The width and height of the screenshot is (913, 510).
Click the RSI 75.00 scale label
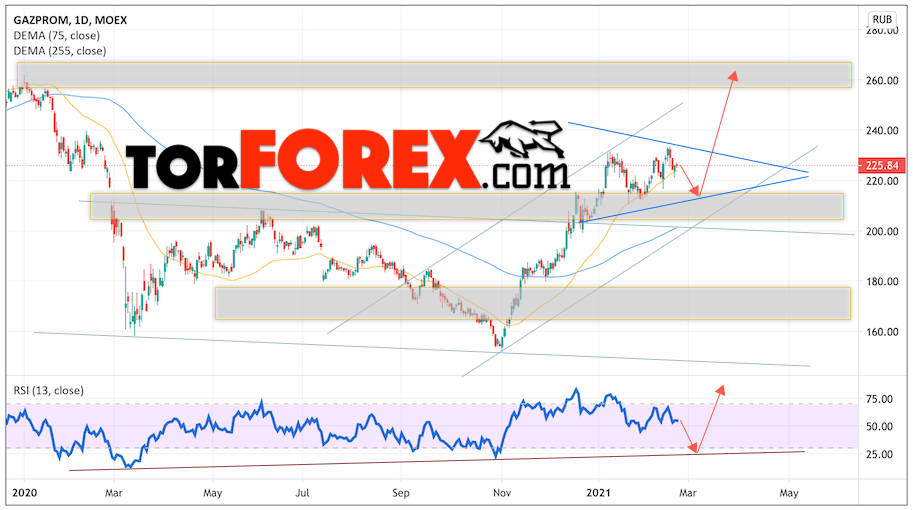pyautogui.click(x=879, y=399)
